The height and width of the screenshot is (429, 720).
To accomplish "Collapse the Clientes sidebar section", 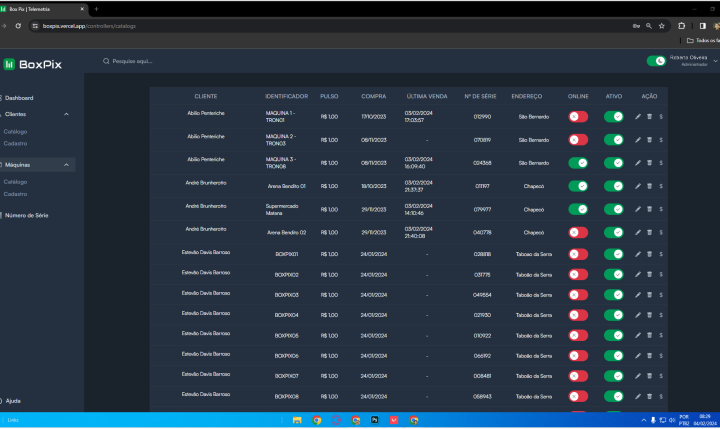I will [66, 115].
